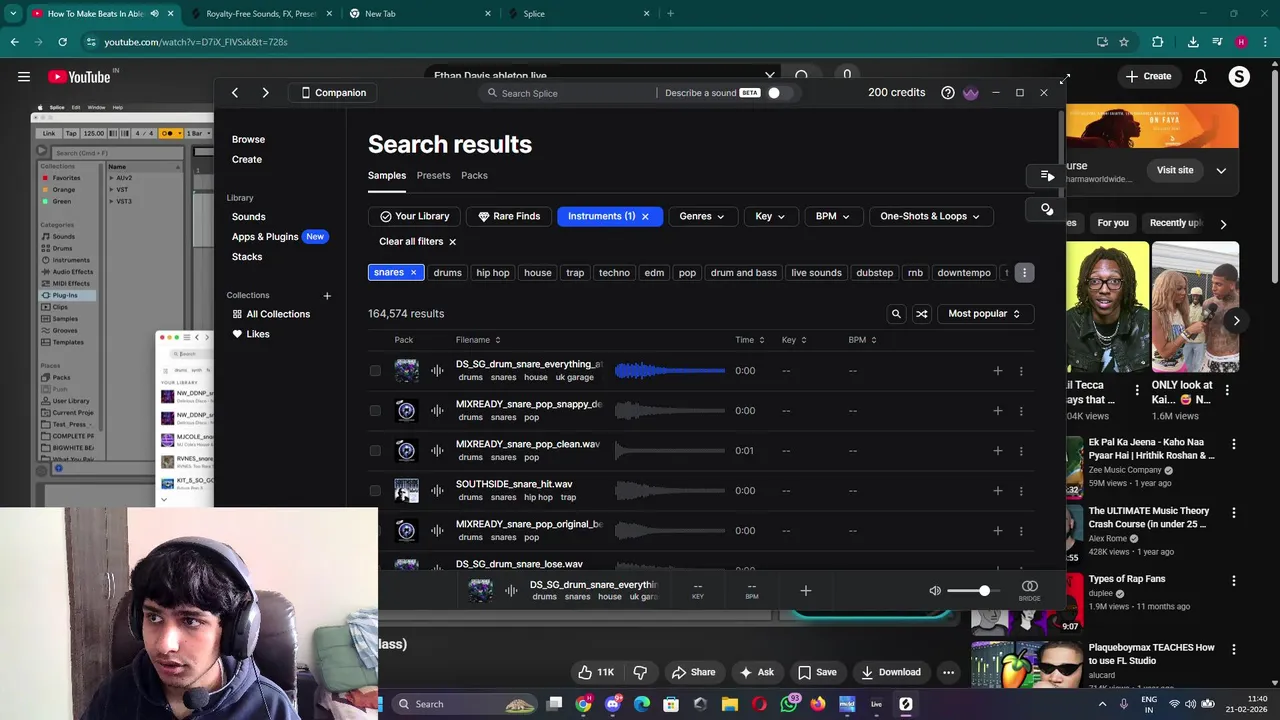Screen dimensions: 1280x720
Task: Open the Bridge feature in Splice player
Action: 1030,590
